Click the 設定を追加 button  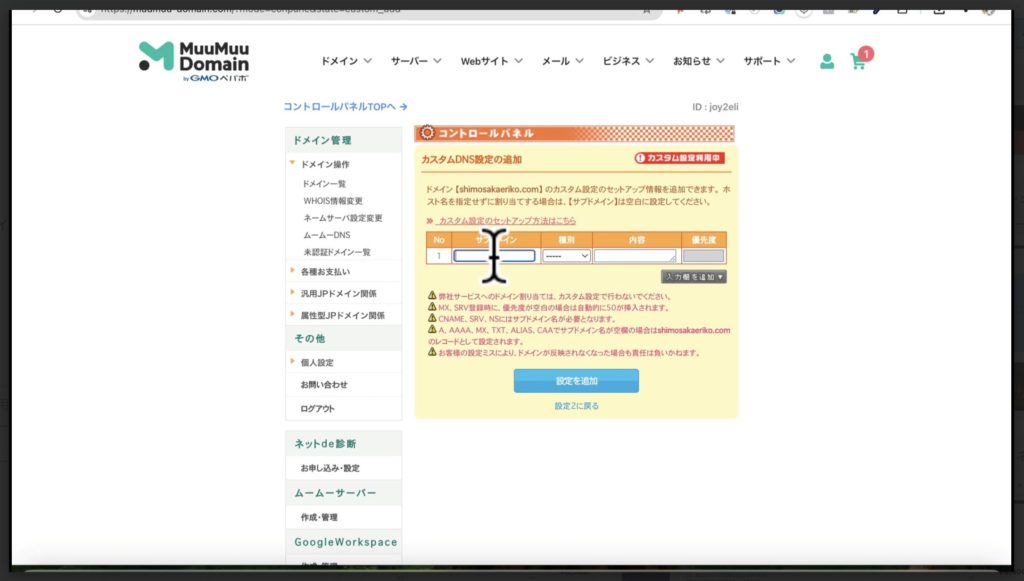575,380
